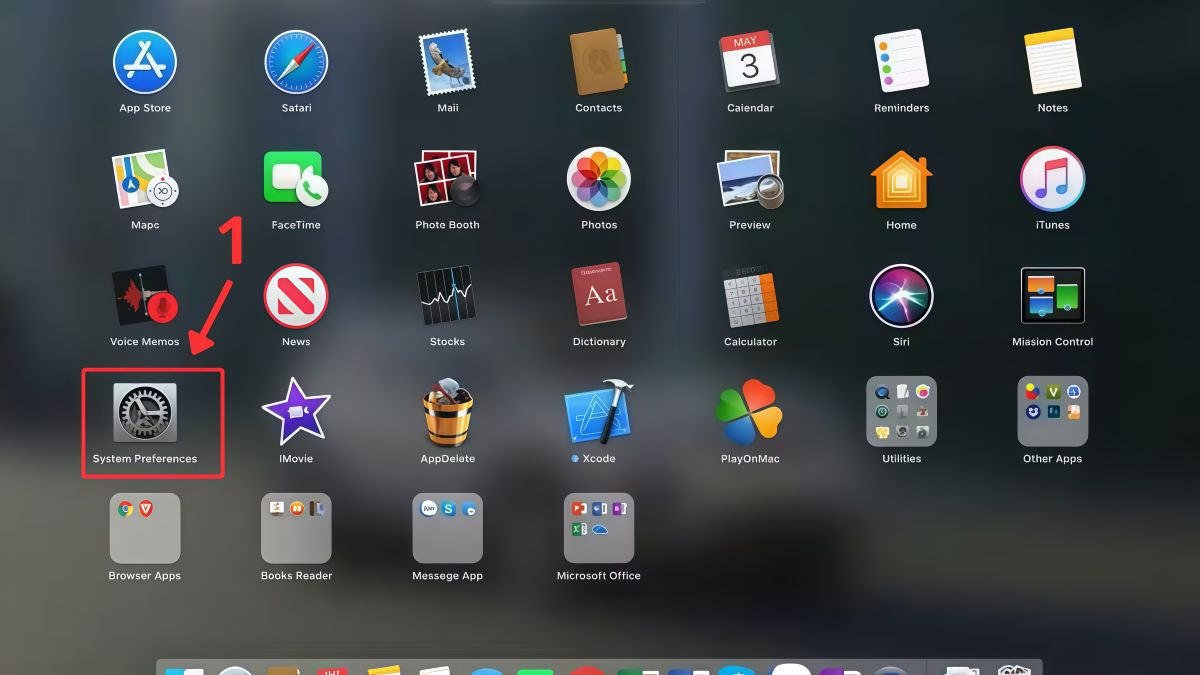
Task: Start Xcode from Launchpad
Action: [599, 412]
